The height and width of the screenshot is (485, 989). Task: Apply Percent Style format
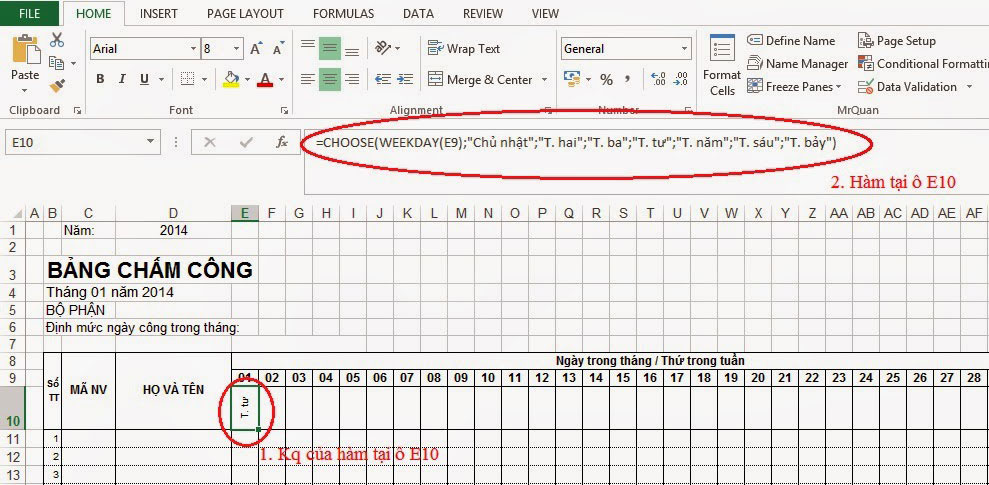tap(606, 79)
